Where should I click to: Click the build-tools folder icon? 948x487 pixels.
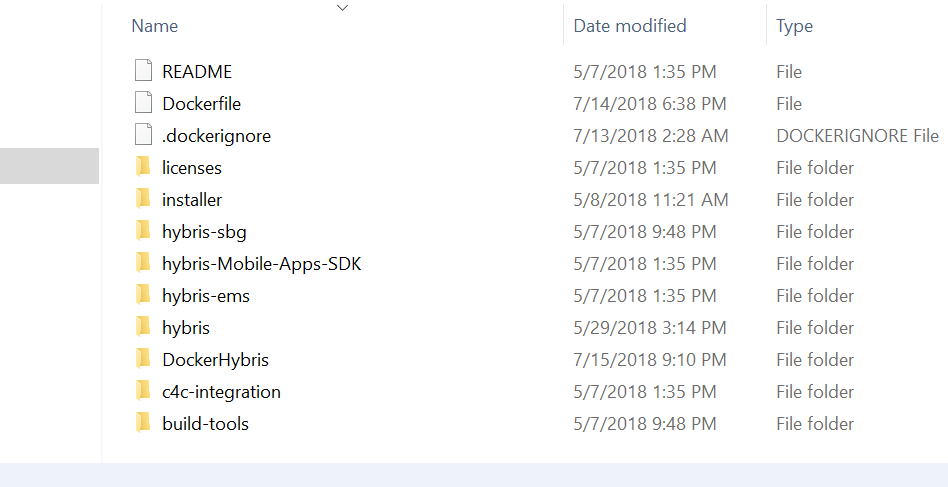pyautogui.click(x=143, y=424)
